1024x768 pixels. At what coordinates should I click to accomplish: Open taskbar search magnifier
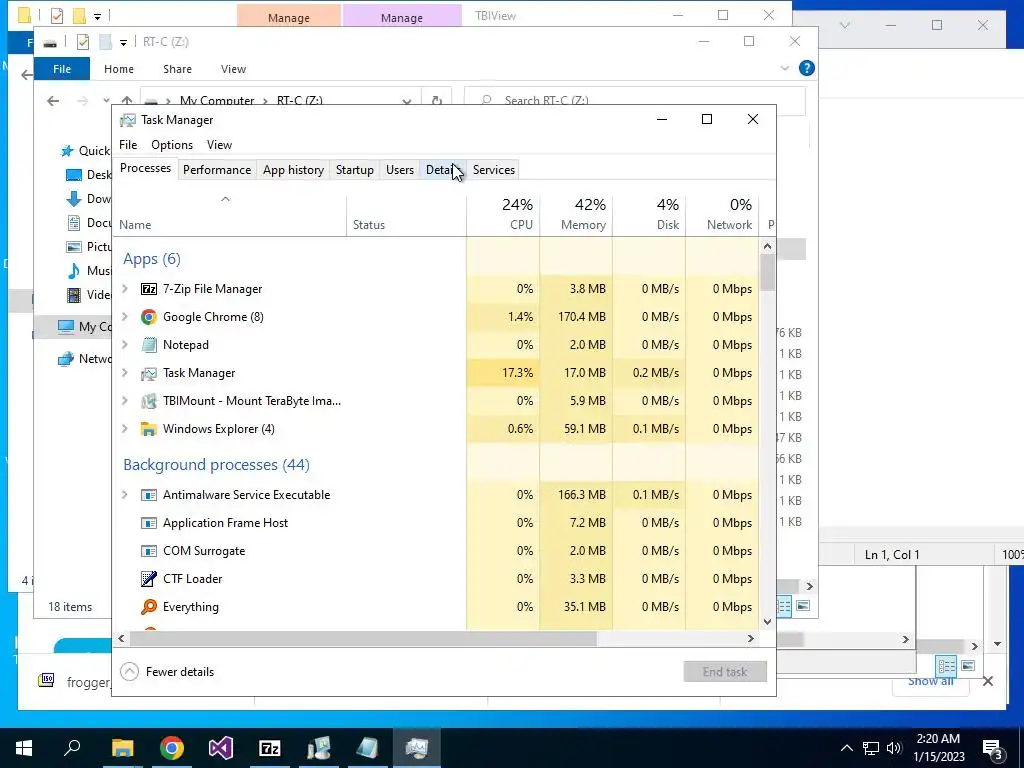(72, 748)
